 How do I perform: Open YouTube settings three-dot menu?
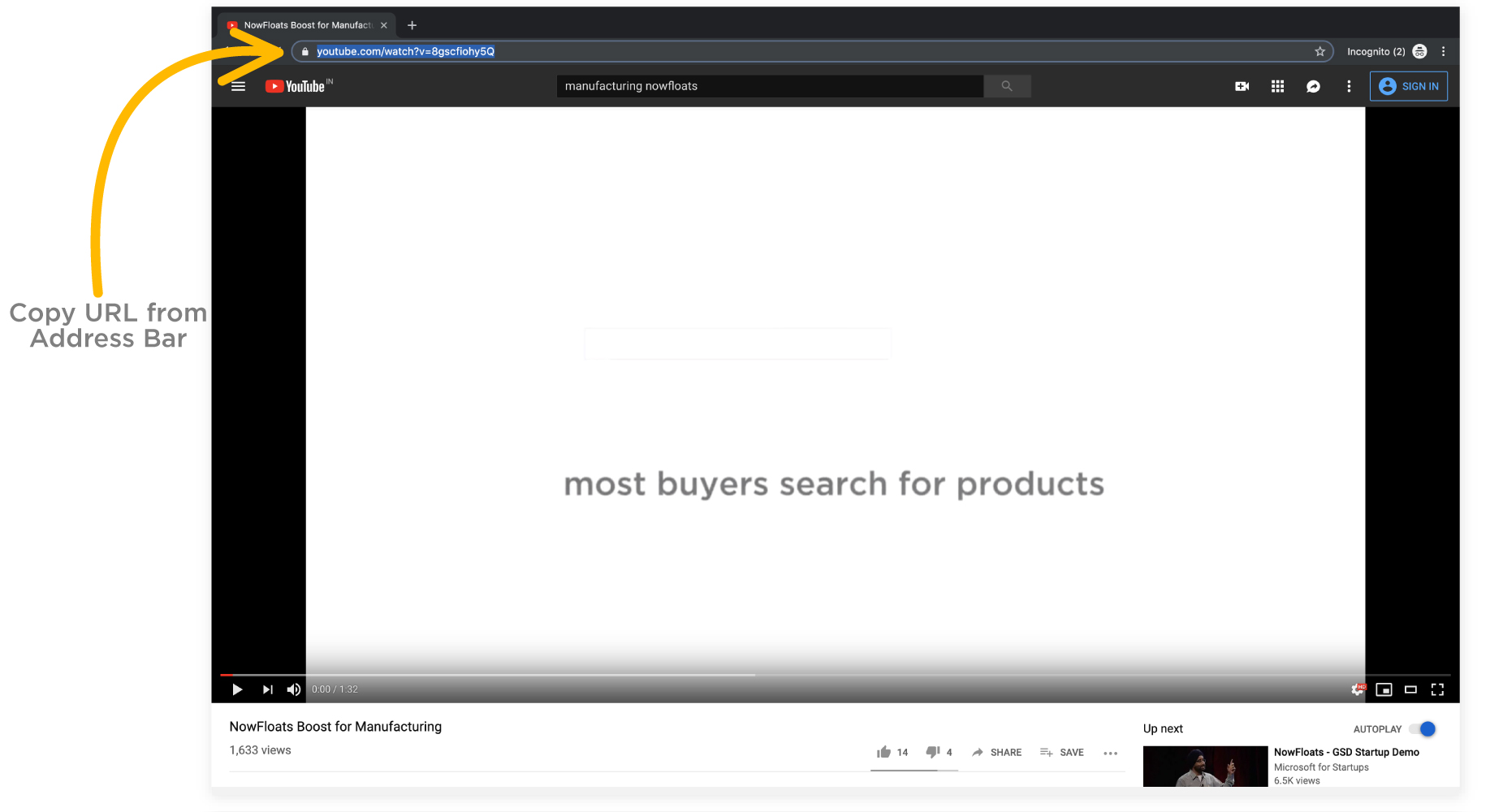pyautogui.click(x=1349, y=86)
